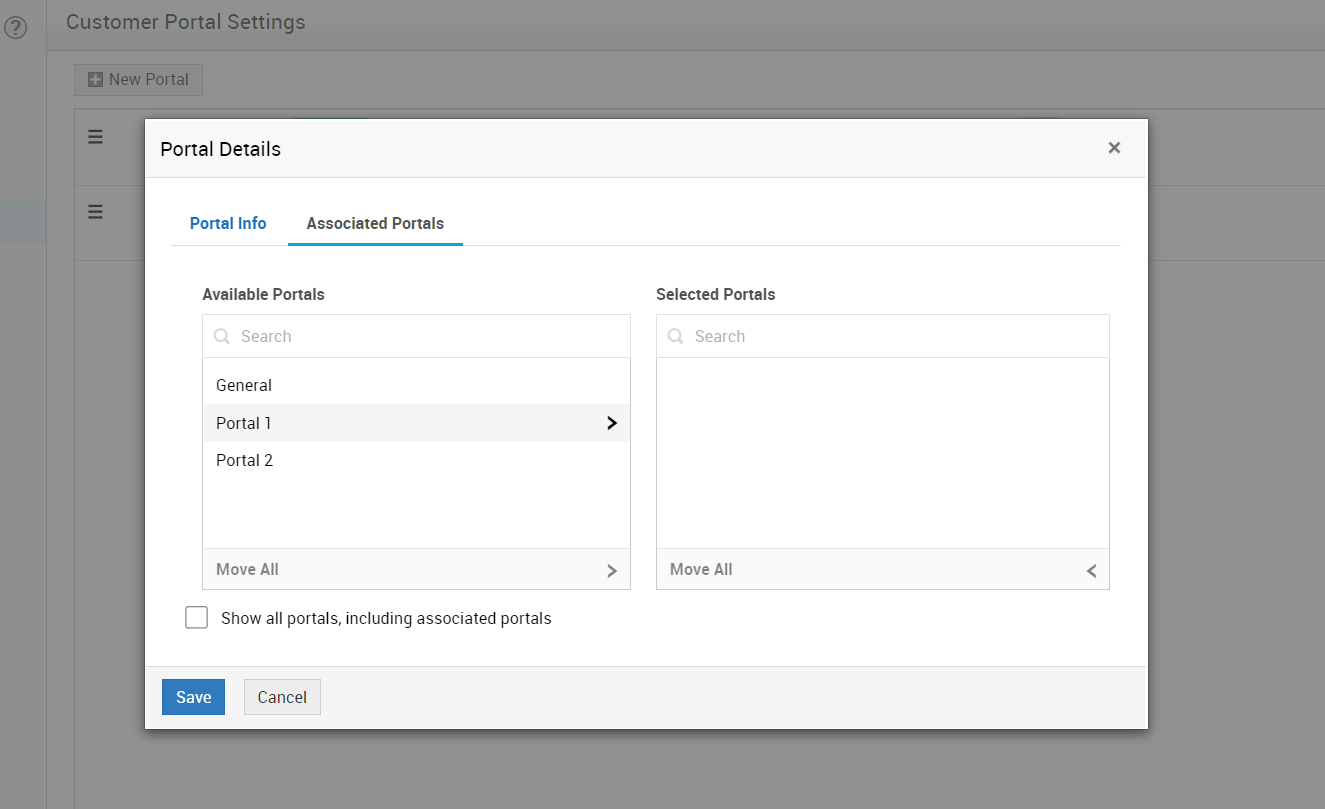Click Move All right arrow in Available Portals
Screen dimensions: 1325x809
(612, 570)
